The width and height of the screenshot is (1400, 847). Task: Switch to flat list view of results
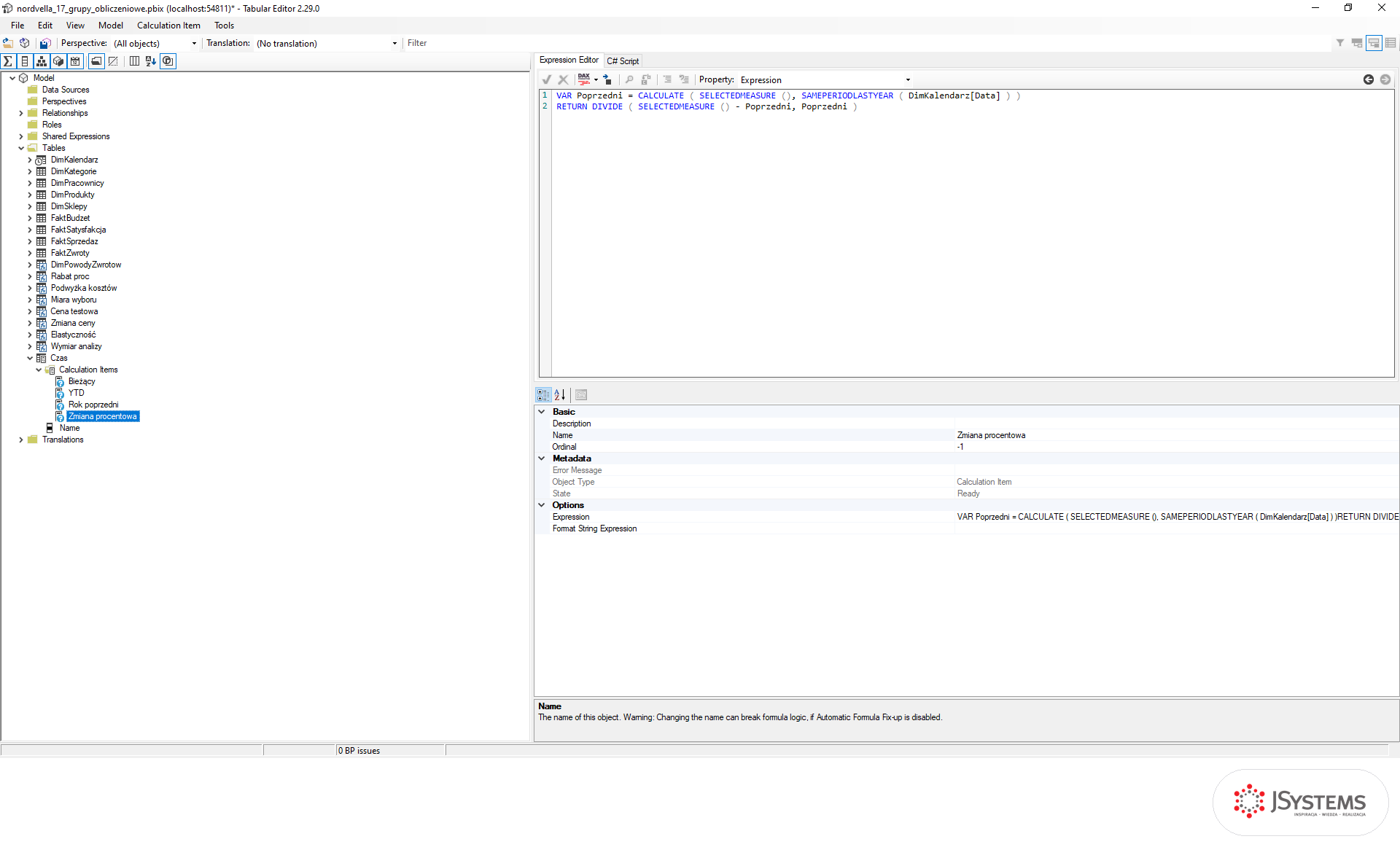[x=1391, y=43]
